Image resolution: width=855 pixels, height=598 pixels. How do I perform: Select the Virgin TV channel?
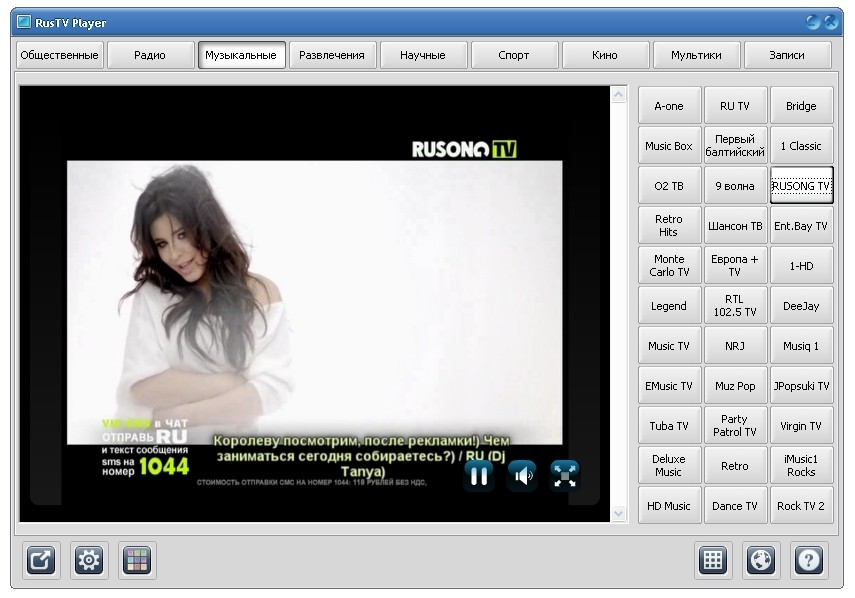pyautogui.click(x=801, y=426)
